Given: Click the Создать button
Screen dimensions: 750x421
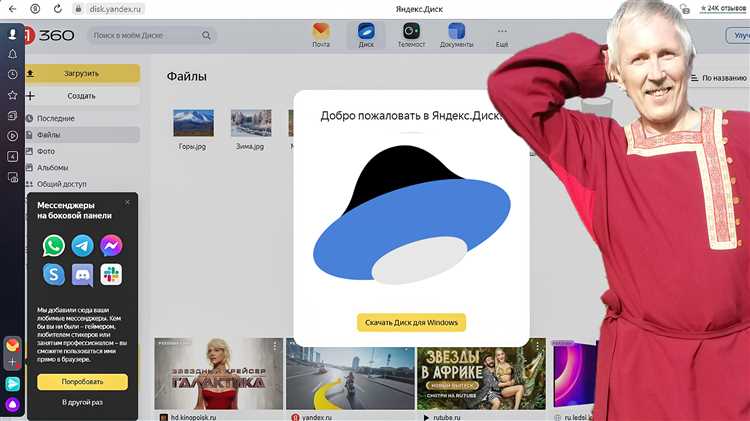Looking at the screenshot, I should (x=82, y=96).
